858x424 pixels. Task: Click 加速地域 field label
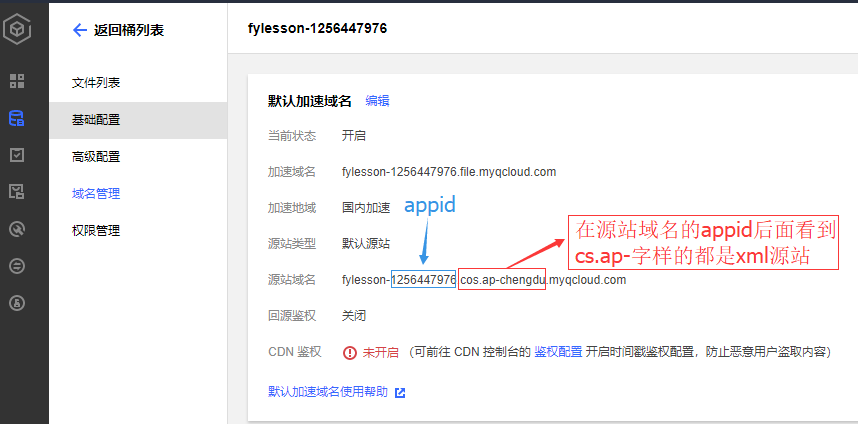(x=292, y=208)
